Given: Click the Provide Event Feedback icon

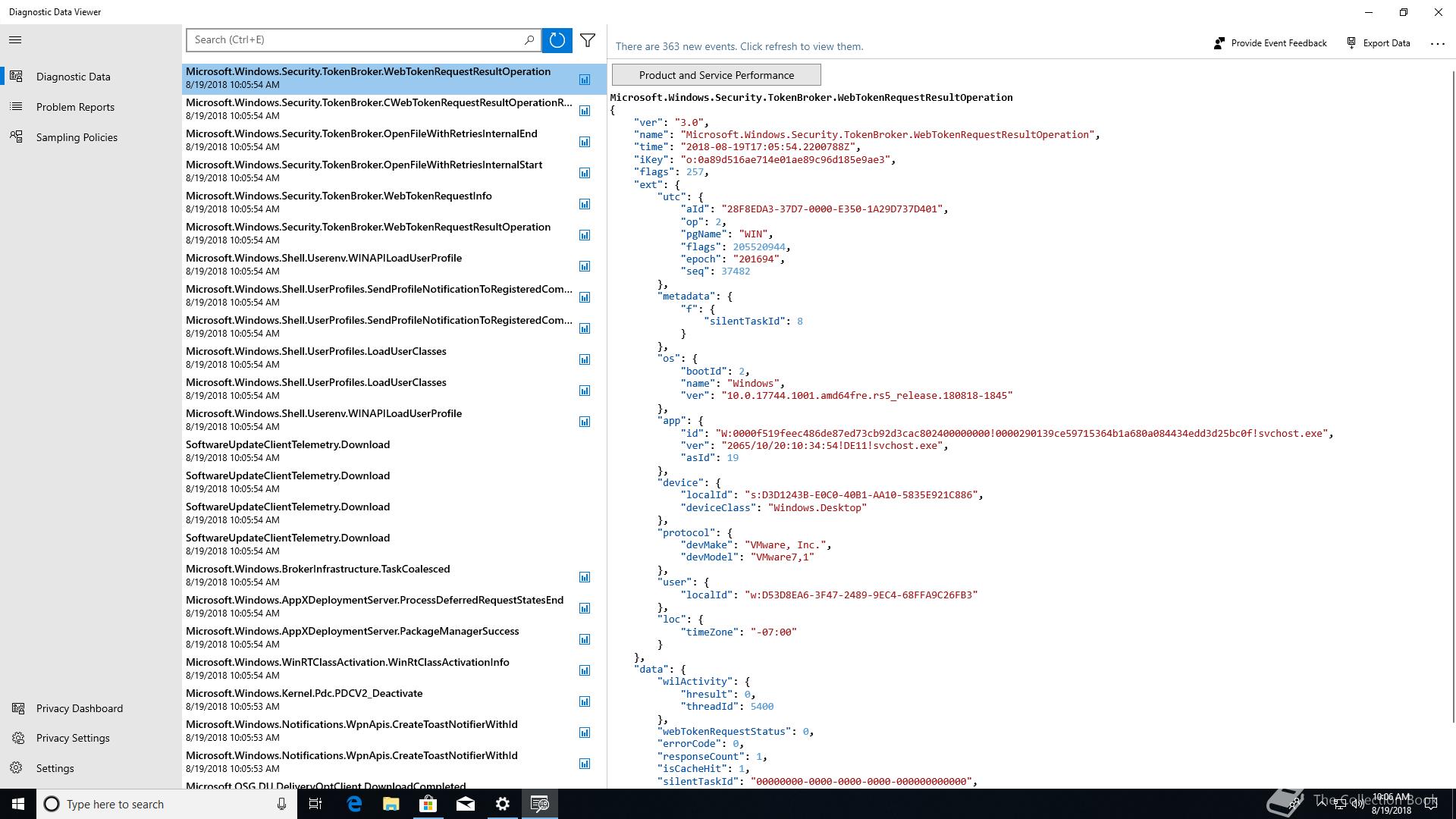Looking at the screenshot, I should tap(1219, 43).
